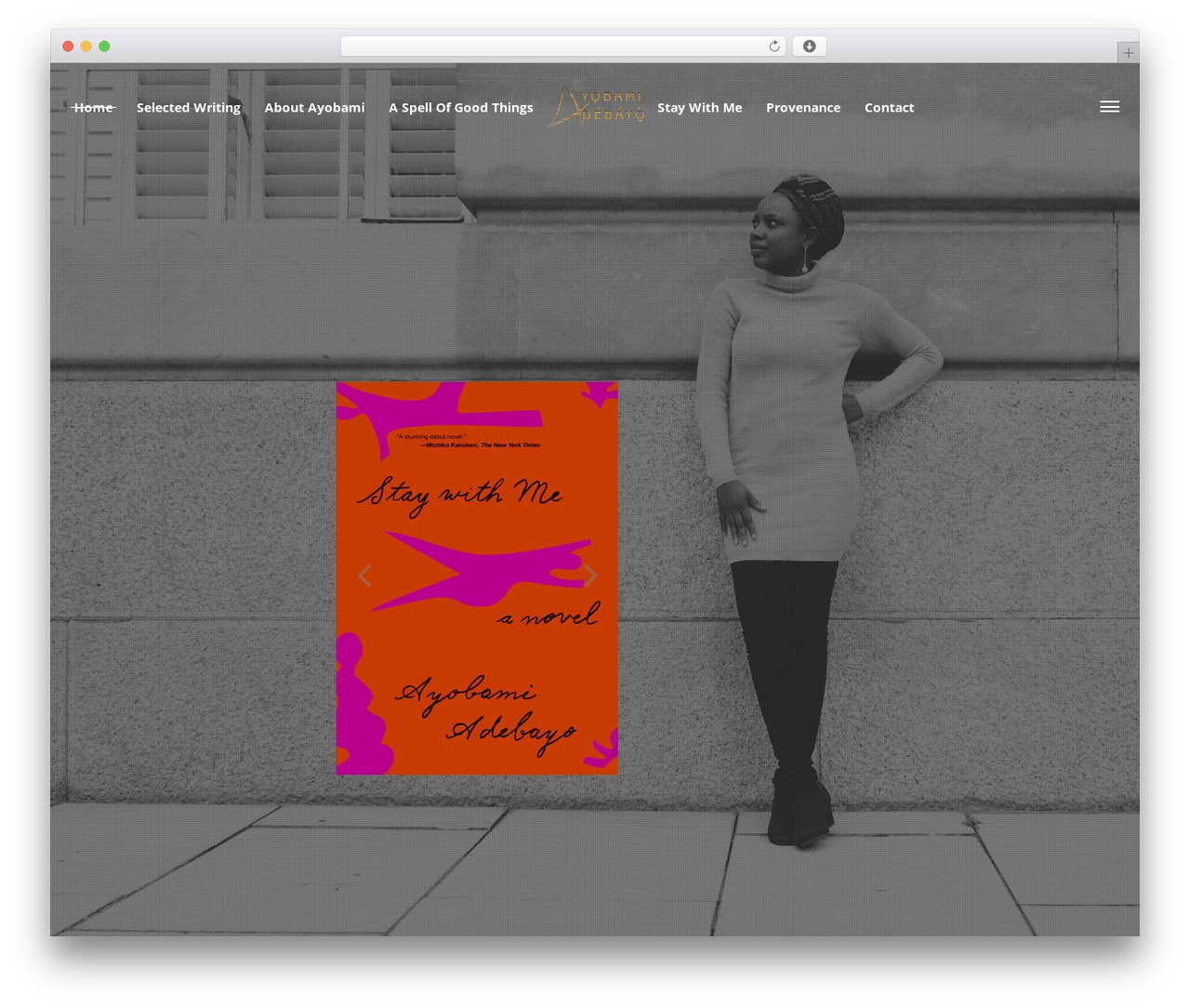
Task: Click the next slide arrow
Action: [590, 576]
